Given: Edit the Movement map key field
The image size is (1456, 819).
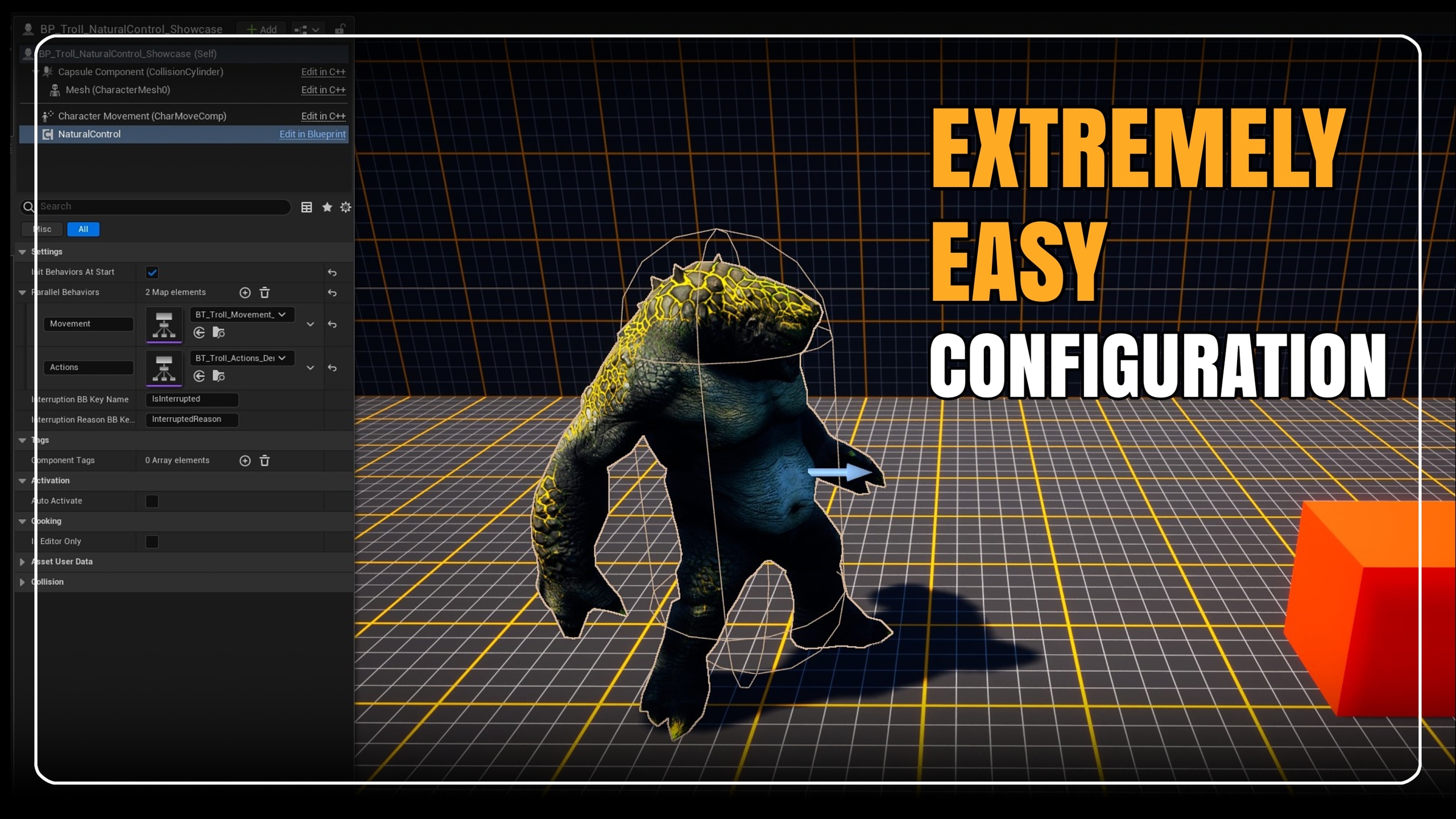Looking at the screenshot, I should pyautogui.click(x=88, y=324).
